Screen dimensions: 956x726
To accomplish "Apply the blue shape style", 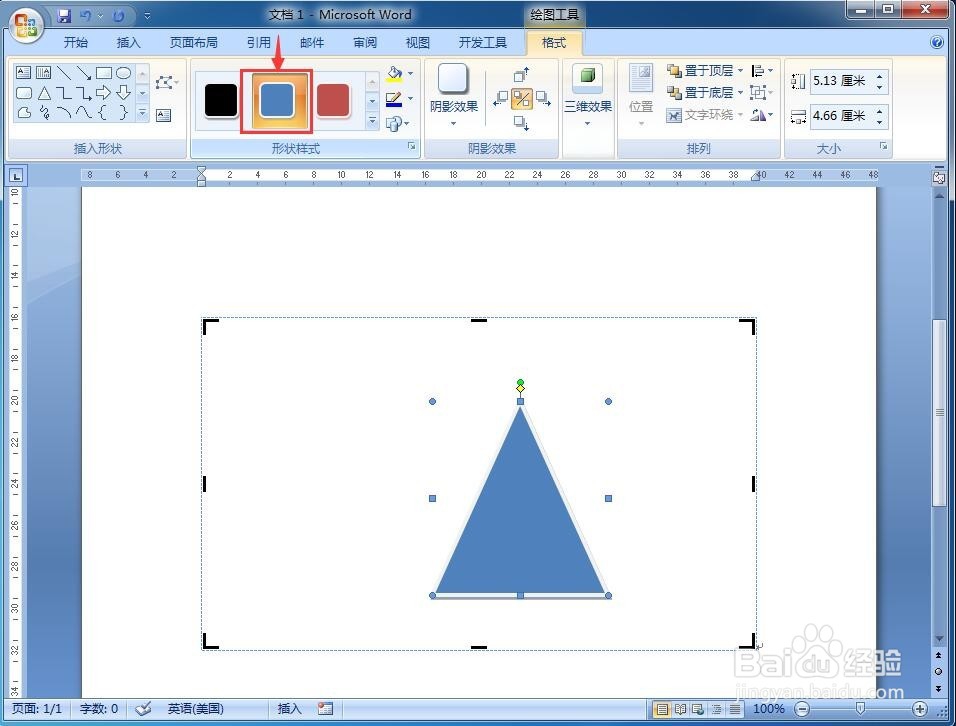I will pos(277,100).
